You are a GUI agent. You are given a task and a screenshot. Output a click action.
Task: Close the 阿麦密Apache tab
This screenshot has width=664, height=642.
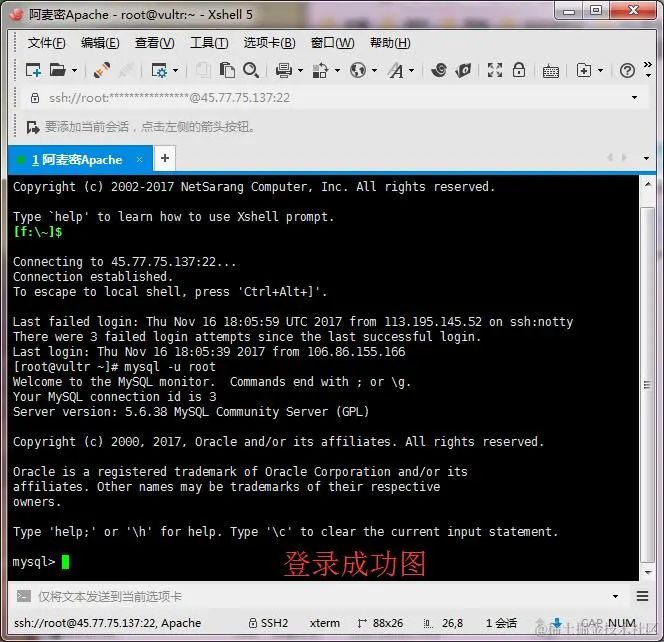(139, 160)
